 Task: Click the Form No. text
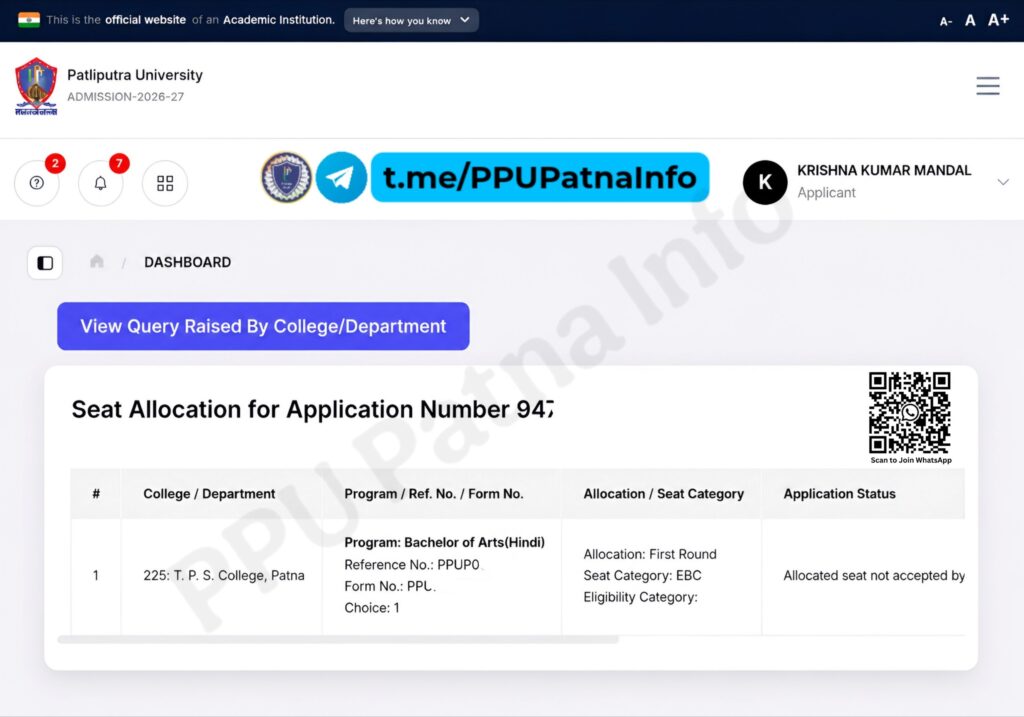click(389, 586)
